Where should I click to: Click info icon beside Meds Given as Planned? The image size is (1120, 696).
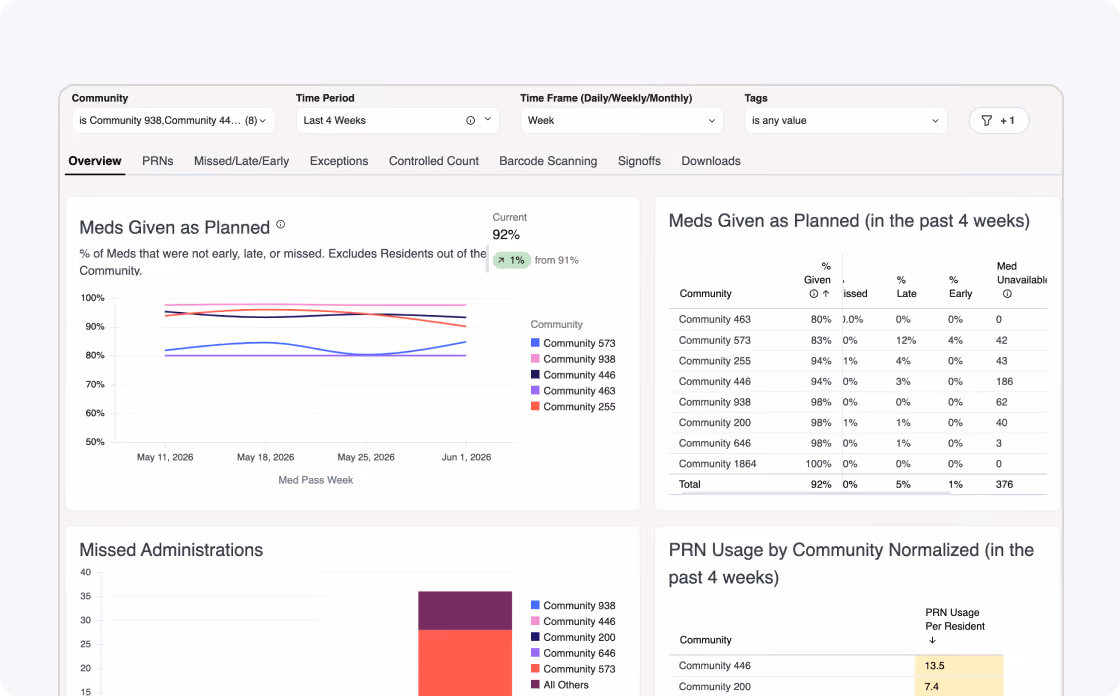pyautogui.click(x=281, y=224)
